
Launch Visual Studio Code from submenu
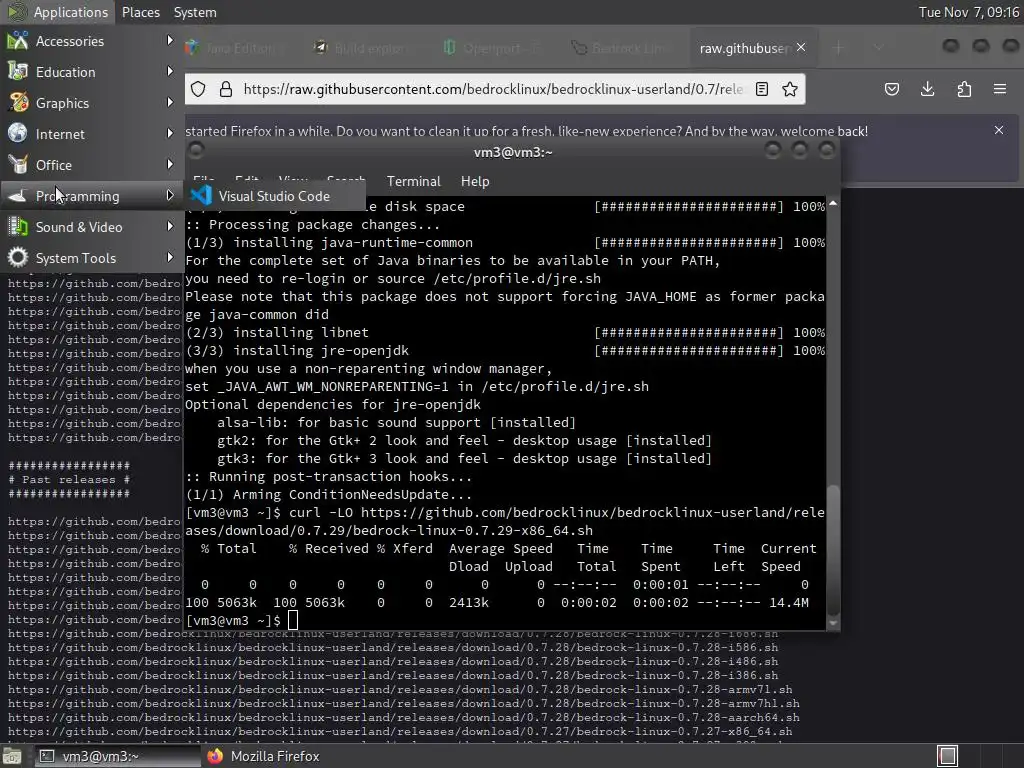click(275, 196)
